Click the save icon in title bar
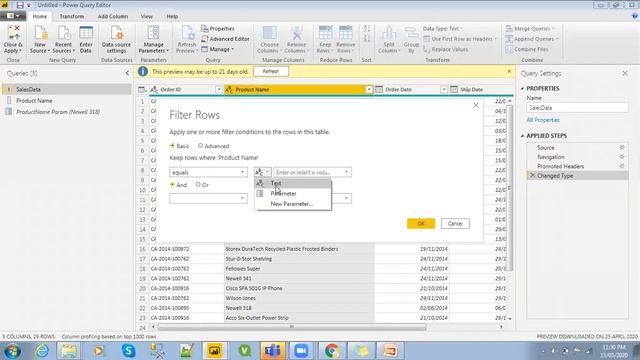 (20, 5)
